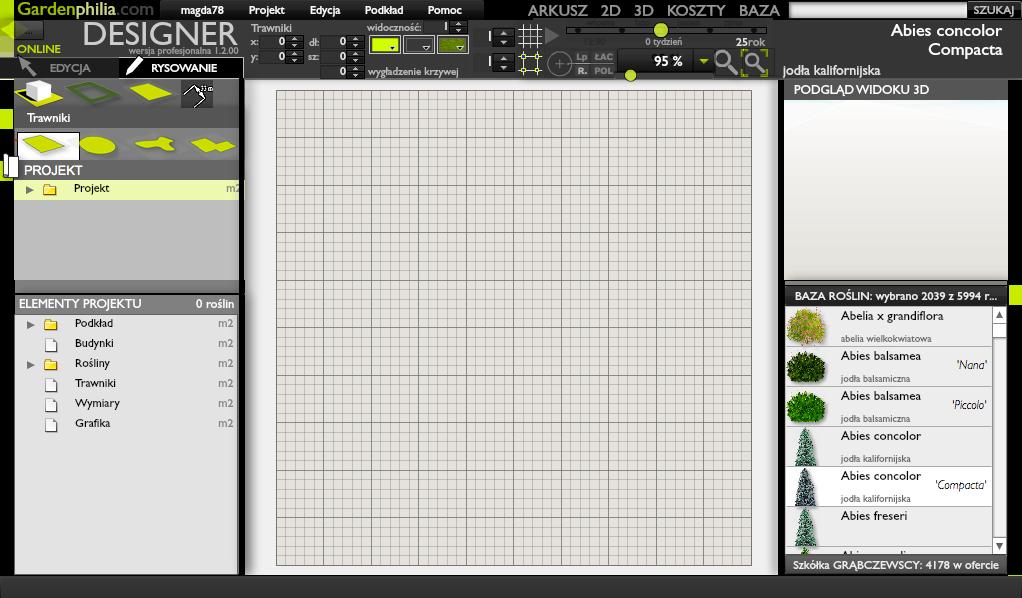The height and width of the screenshot is (598, 1022).
Task: Select the dimension measuring tool
Action: [x=197, y=95]
